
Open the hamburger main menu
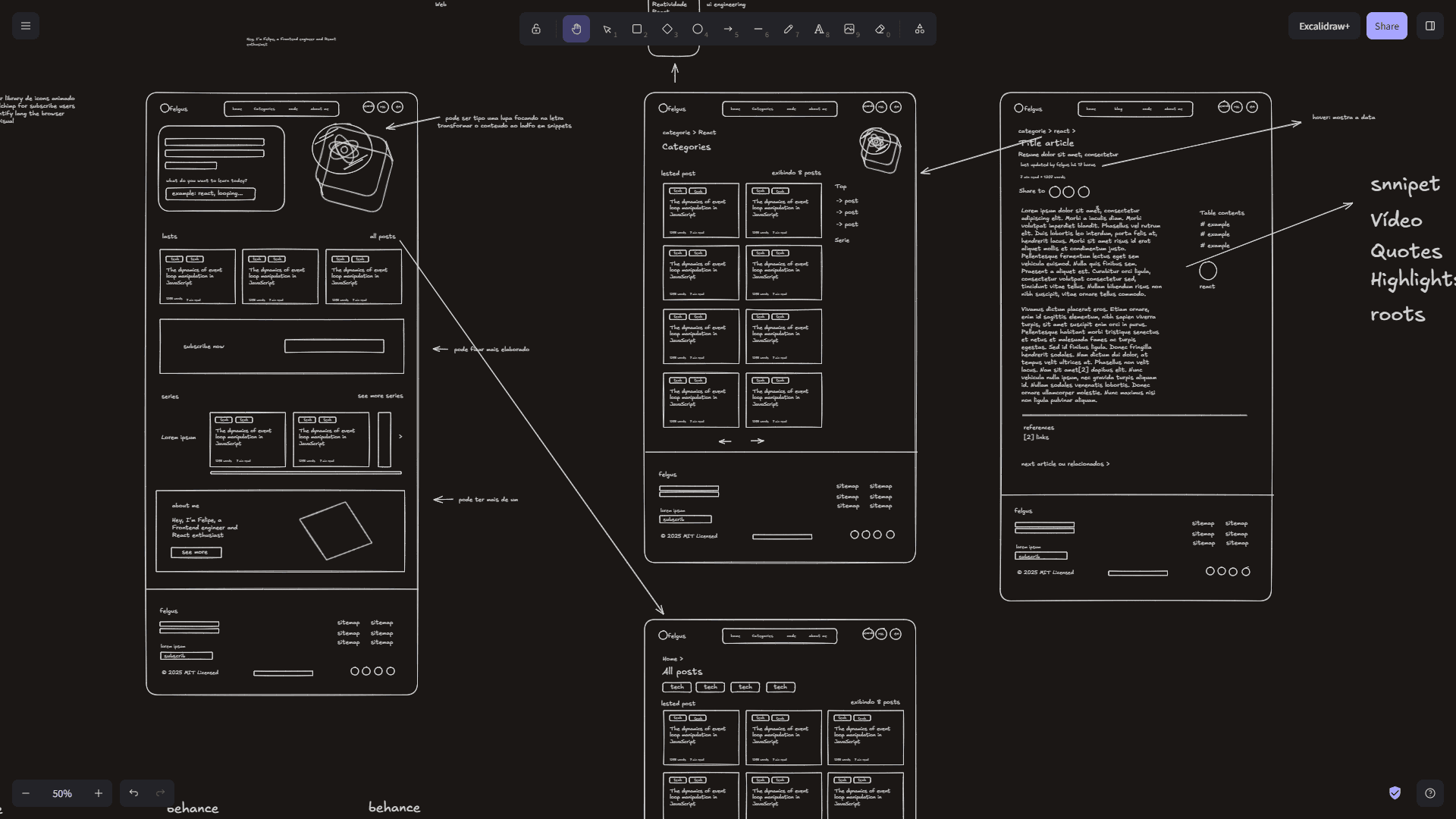[x=26, y=26]
